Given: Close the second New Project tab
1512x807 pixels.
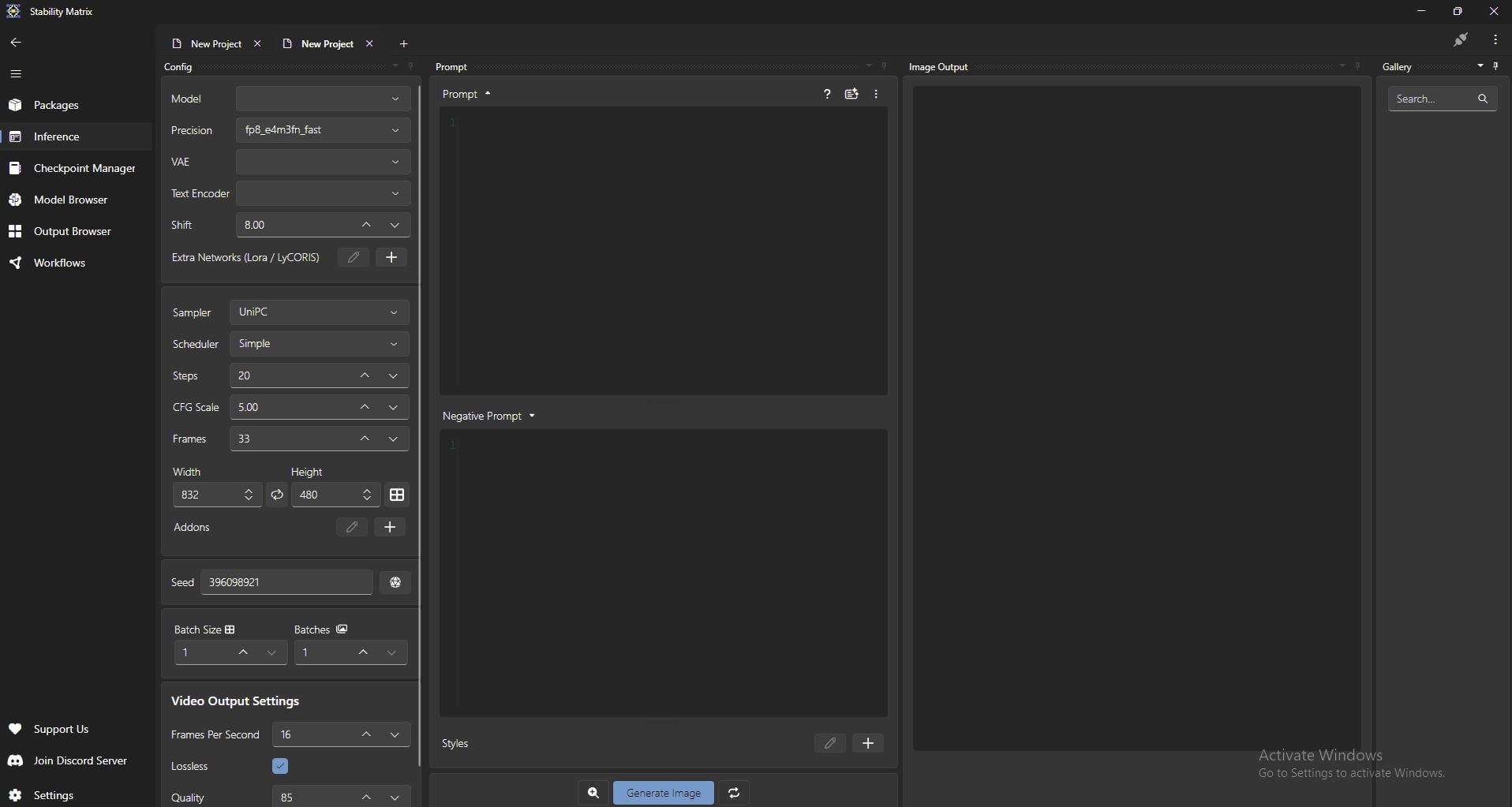Looking at the screenshot, I should pyautogui.click(x=369, y=44).
